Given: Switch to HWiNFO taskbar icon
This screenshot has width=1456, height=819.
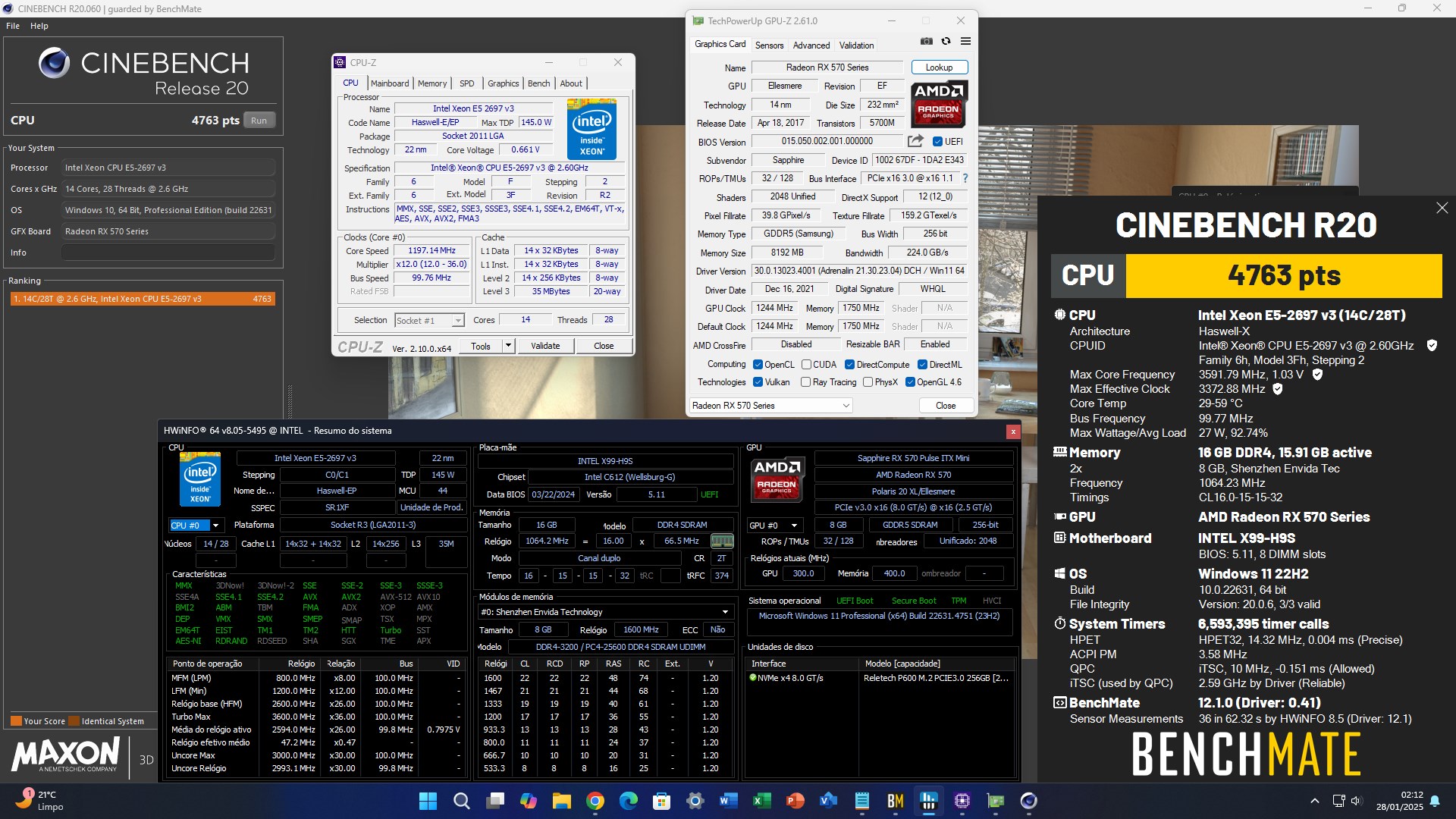Looking at the screenshot, I should click(x=929, y=801).
